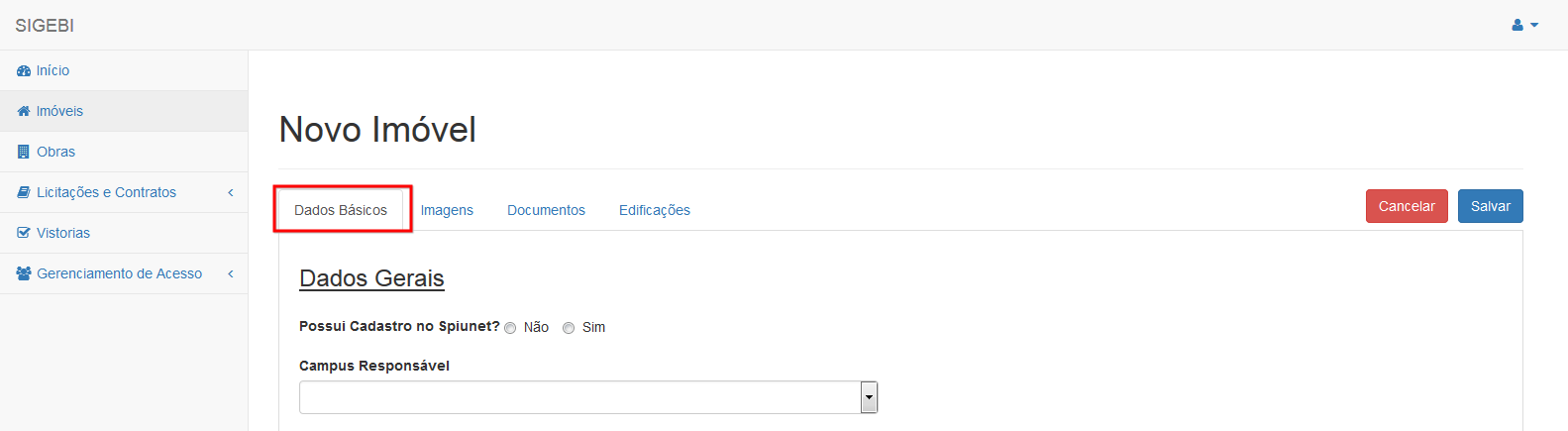
Task: Open the Edificações tab
Action: 655,210
